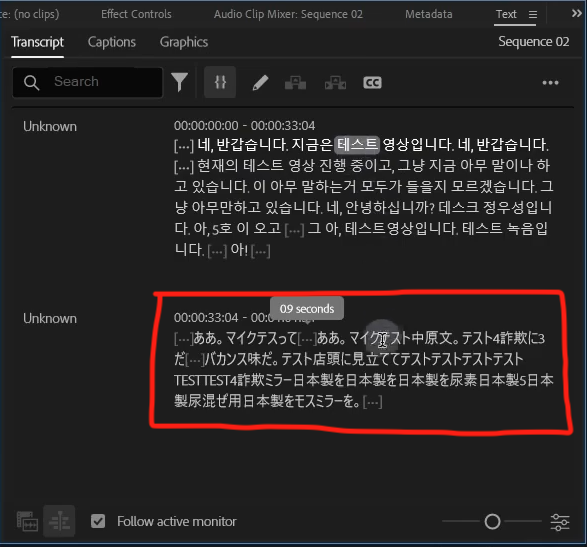Click the font size slider handle
Viewport: 587px width, 547px height.
(492, 521)
